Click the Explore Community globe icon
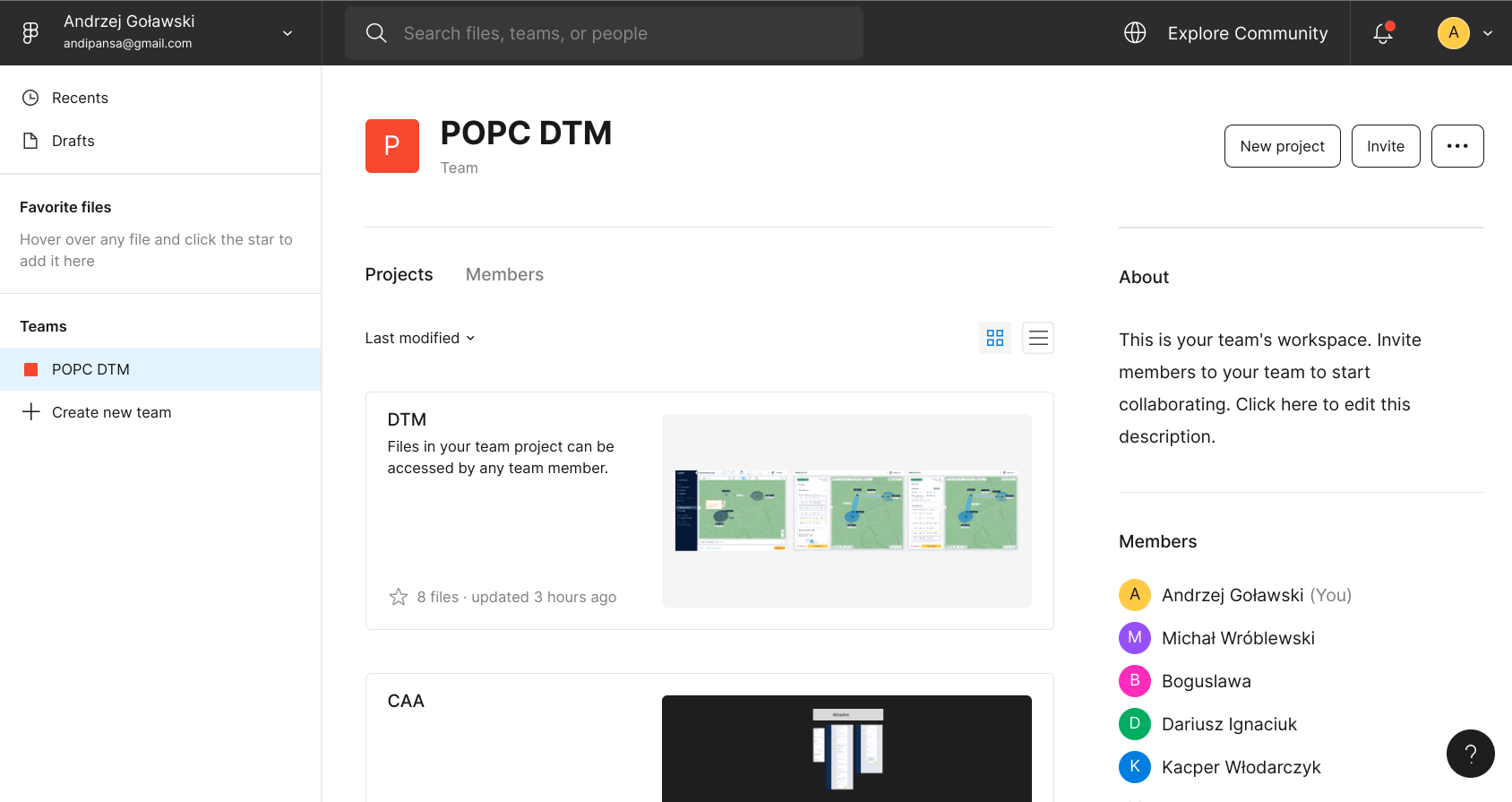 pos(1135,33)
